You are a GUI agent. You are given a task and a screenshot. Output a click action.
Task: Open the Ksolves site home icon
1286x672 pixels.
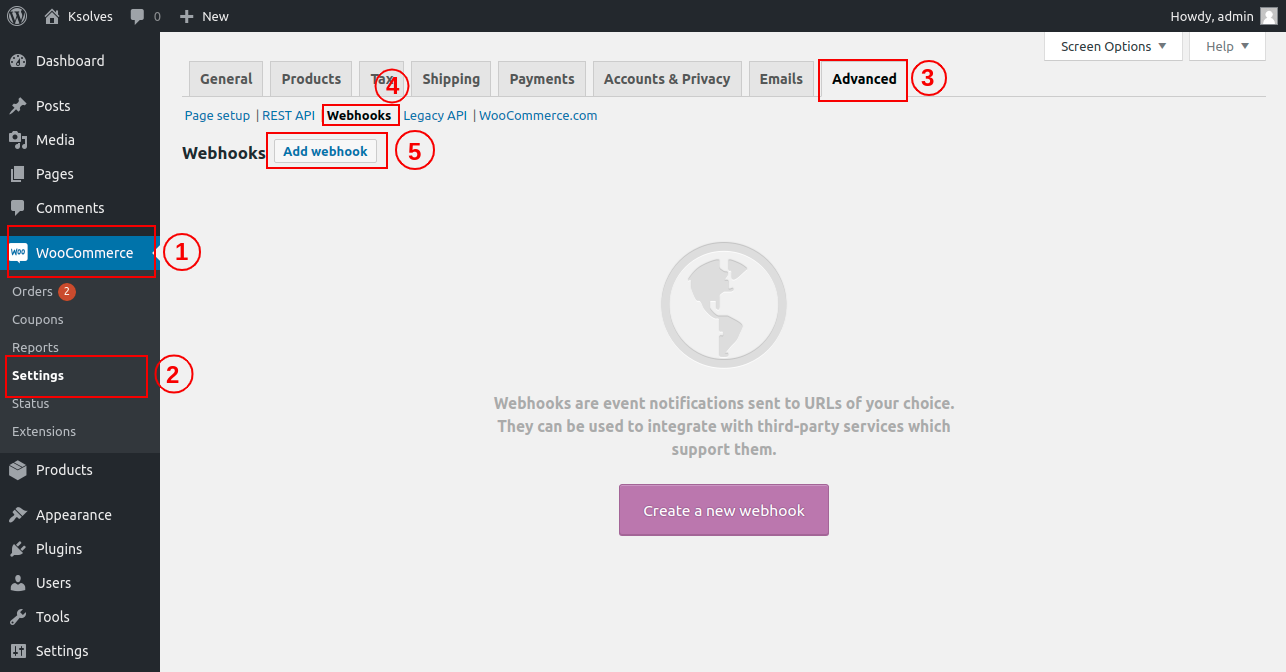[52, 16]
